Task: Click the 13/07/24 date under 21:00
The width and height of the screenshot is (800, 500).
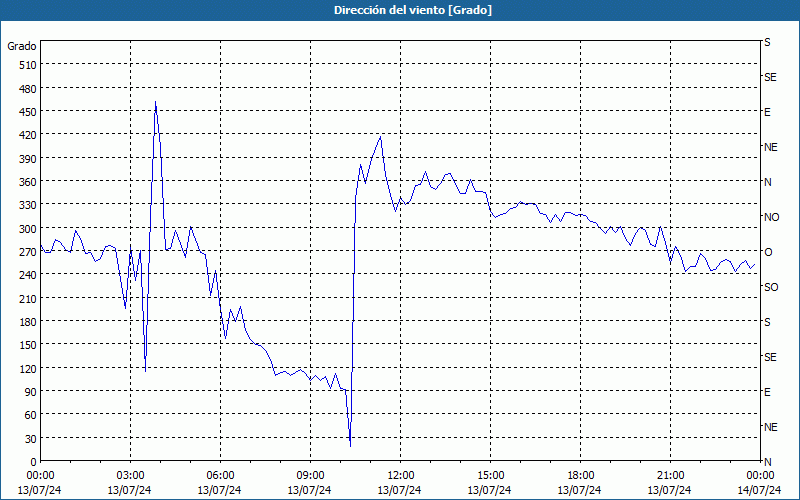Action: coord(669,490)
